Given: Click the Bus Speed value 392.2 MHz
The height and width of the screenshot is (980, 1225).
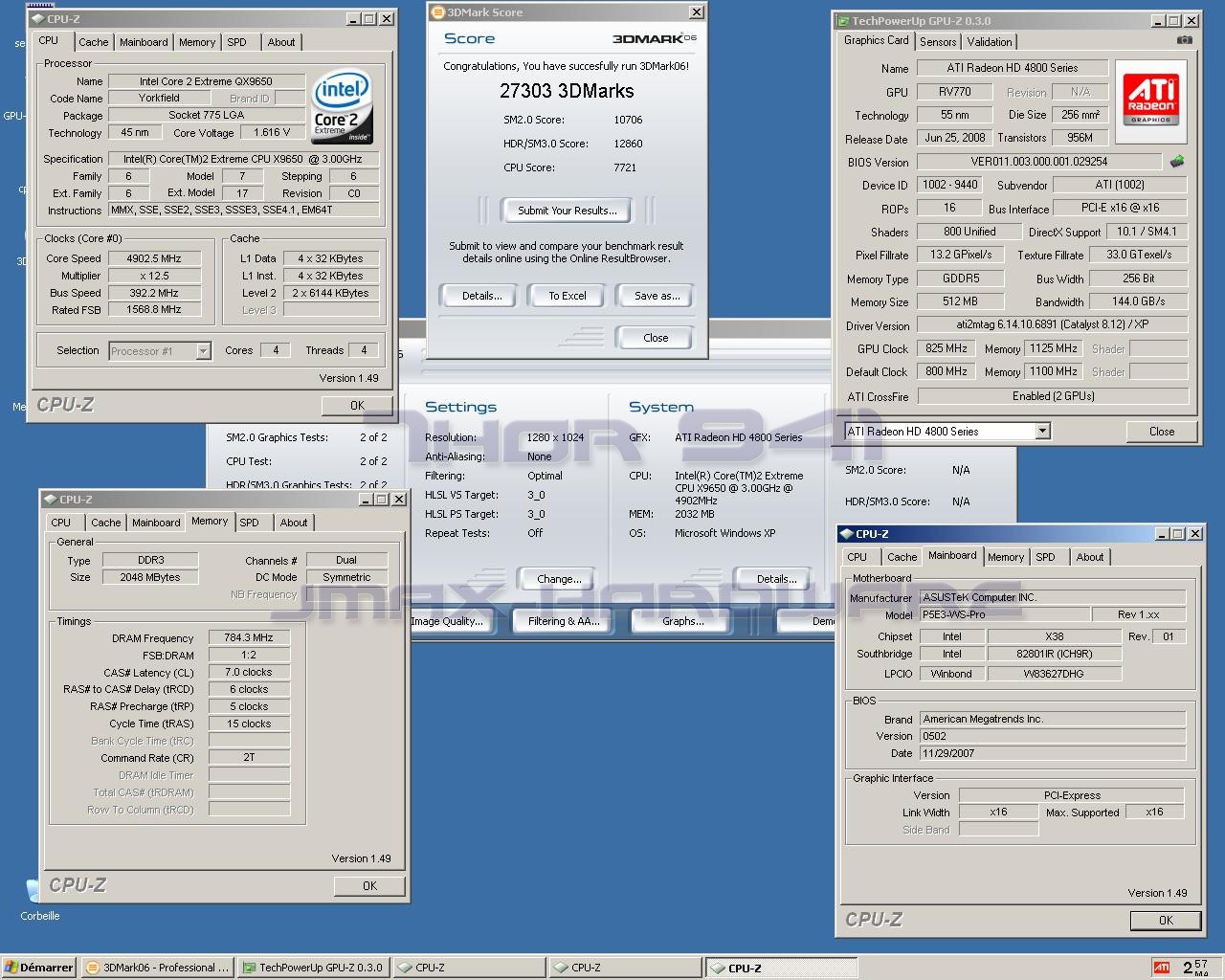Looking at the screenshot, I should coord(154,293).
